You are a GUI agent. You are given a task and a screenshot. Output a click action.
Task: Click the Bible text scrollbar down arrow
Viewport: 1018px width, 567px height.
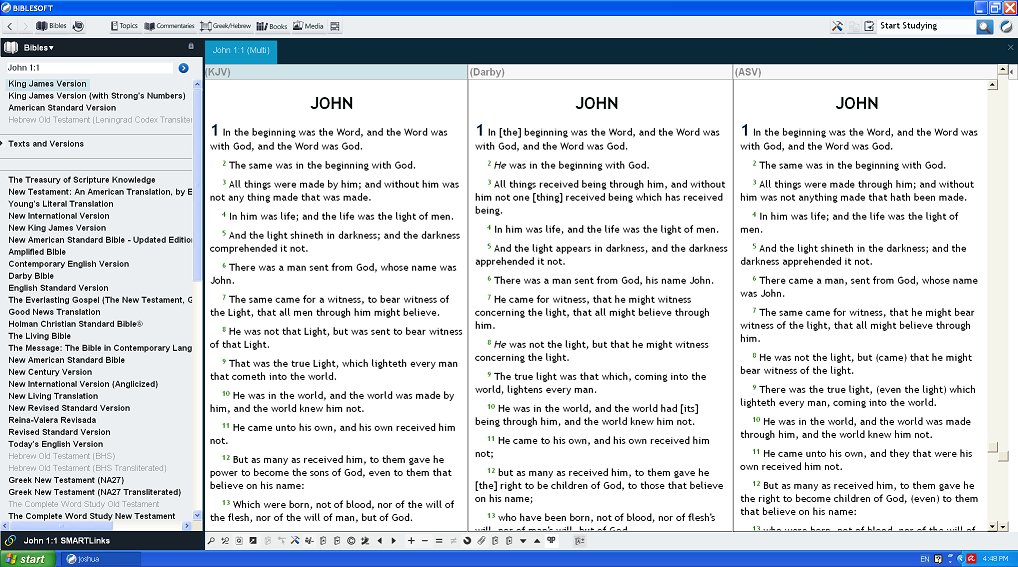[992, 526]
